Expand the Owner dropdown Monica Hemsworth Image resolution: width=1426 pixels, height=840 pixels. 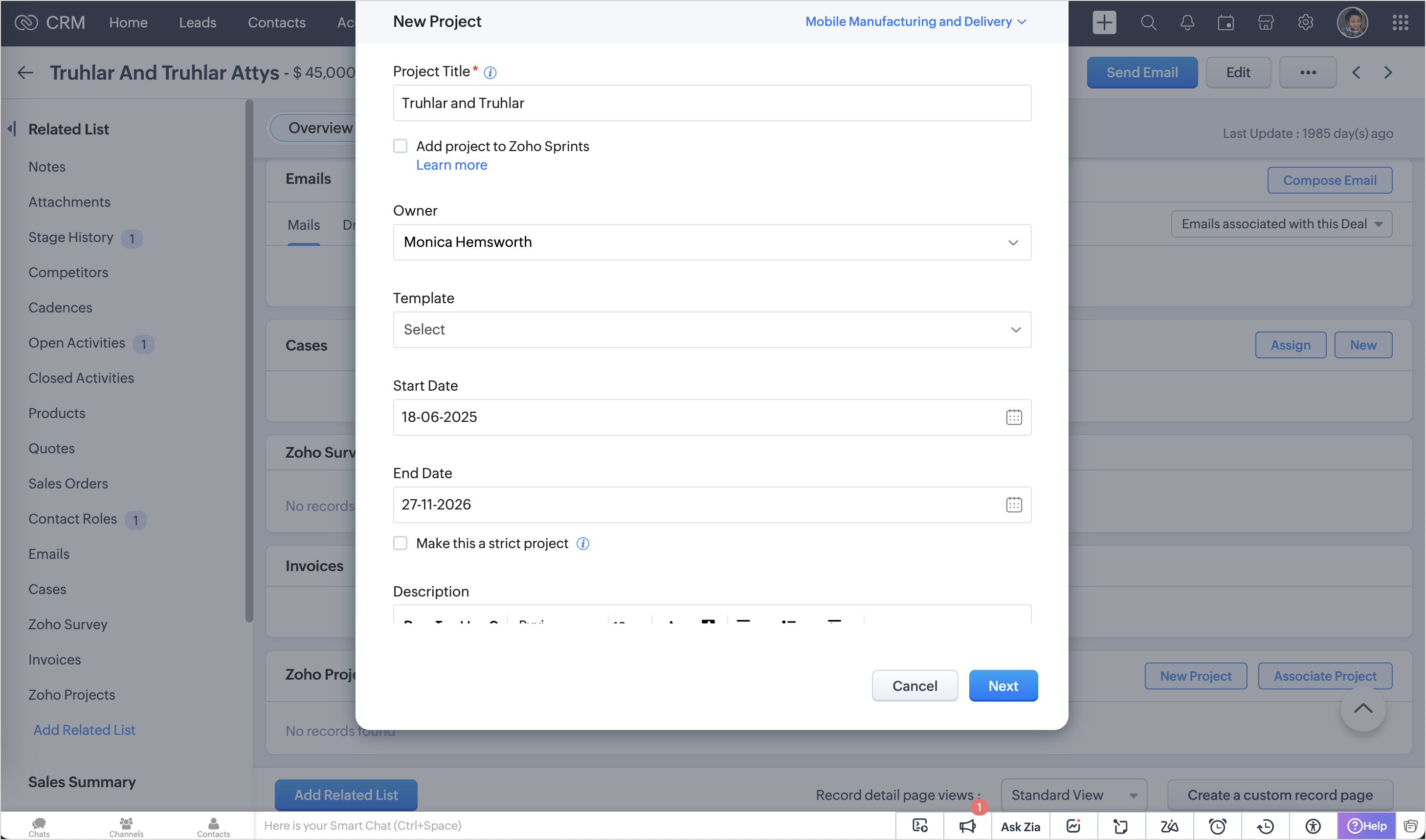712,242
